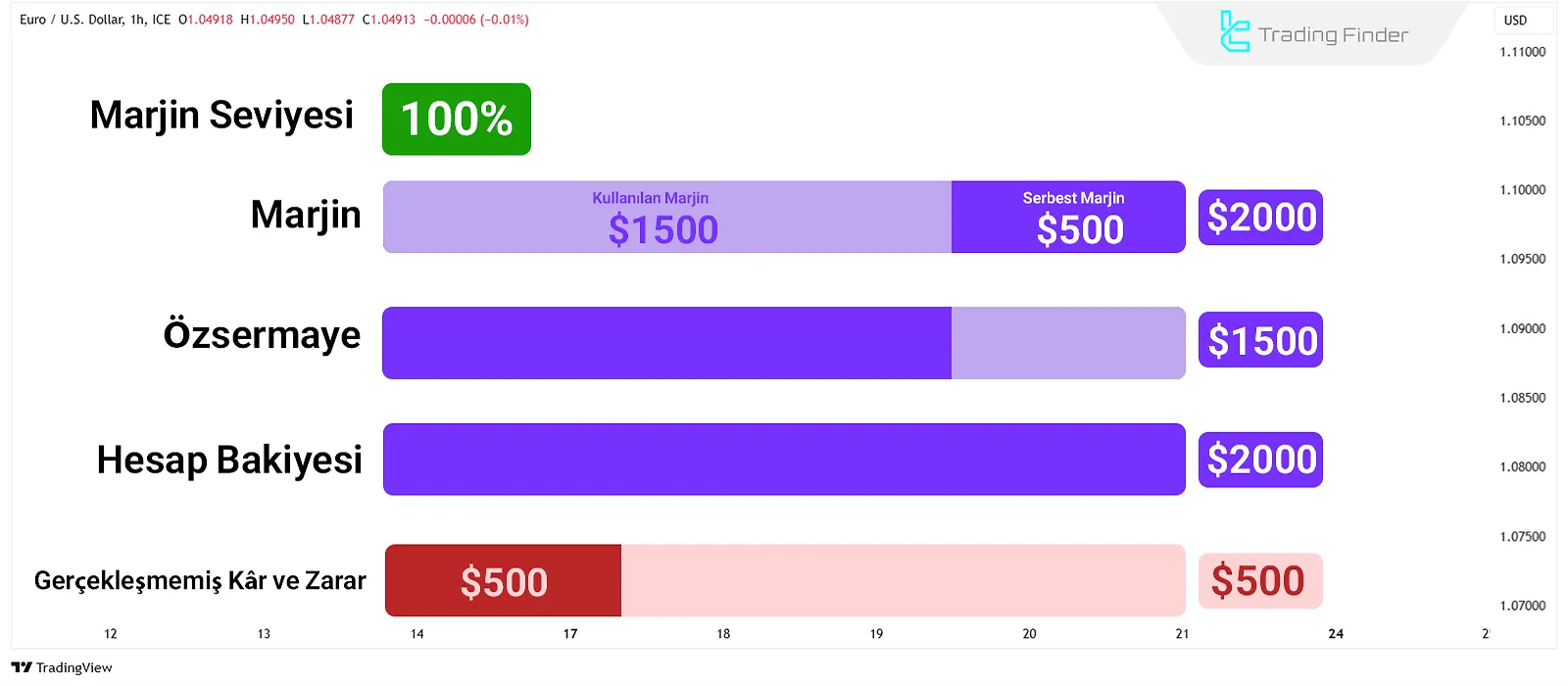Viewport: 1568px width, 686px height.
Task: Click date 17 on the time axis
Action: click(x=570, y=634)
